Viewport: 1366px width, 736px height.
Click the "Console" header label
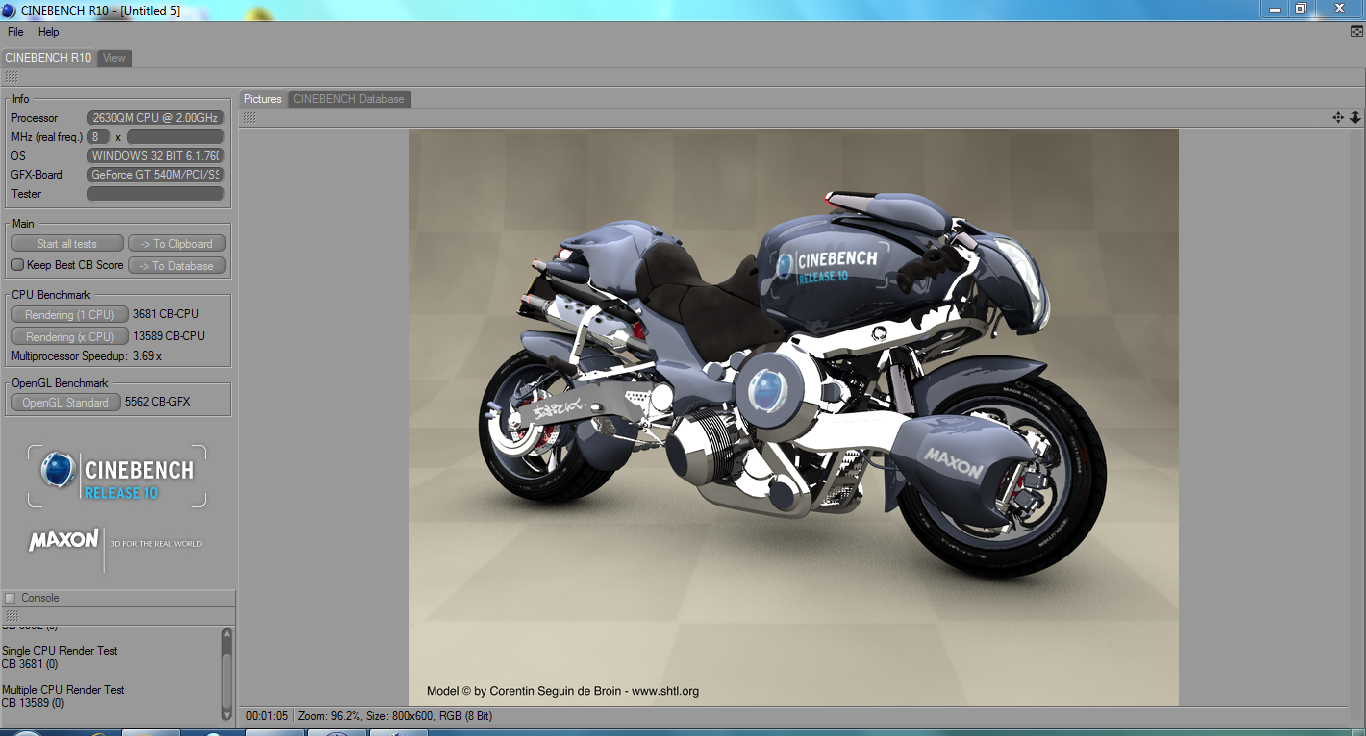pyautogui.click(x=41, y=598)
